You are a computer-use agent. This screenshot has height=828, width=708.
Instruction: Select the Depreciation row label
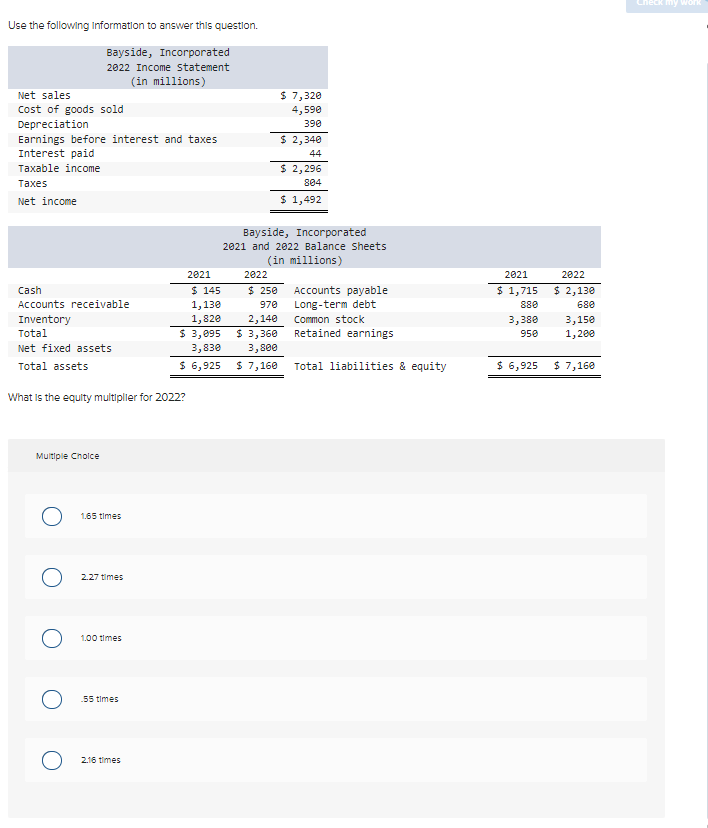pos(53,124)
